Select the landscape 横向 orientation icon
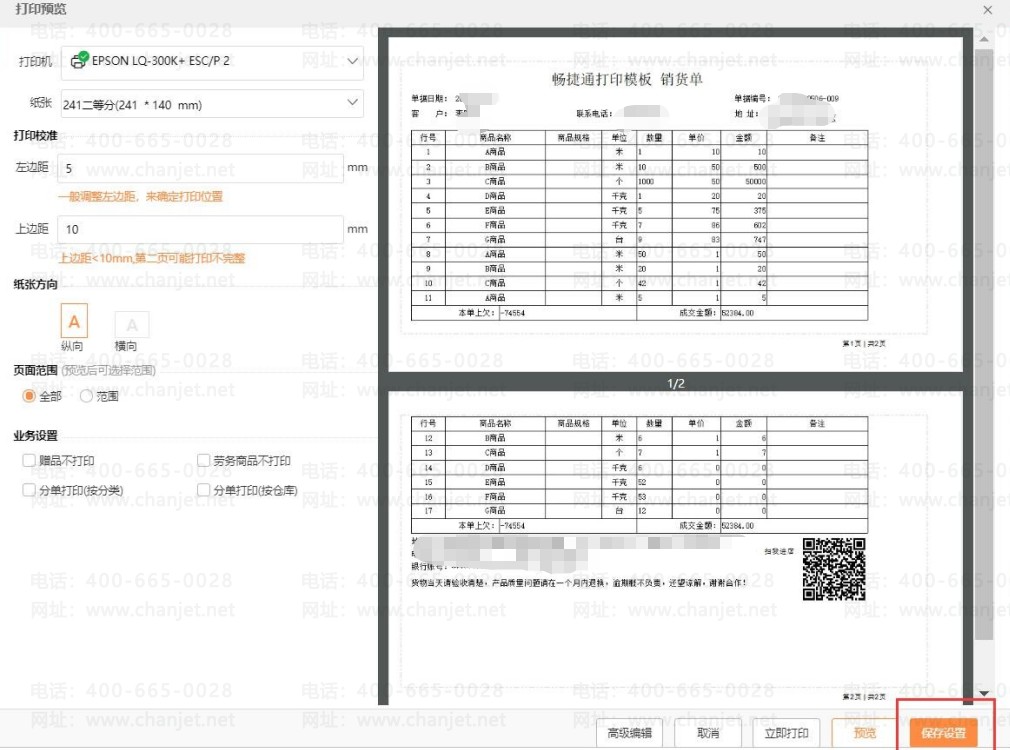Screen dimensions: 1010x750 point(131,324)
